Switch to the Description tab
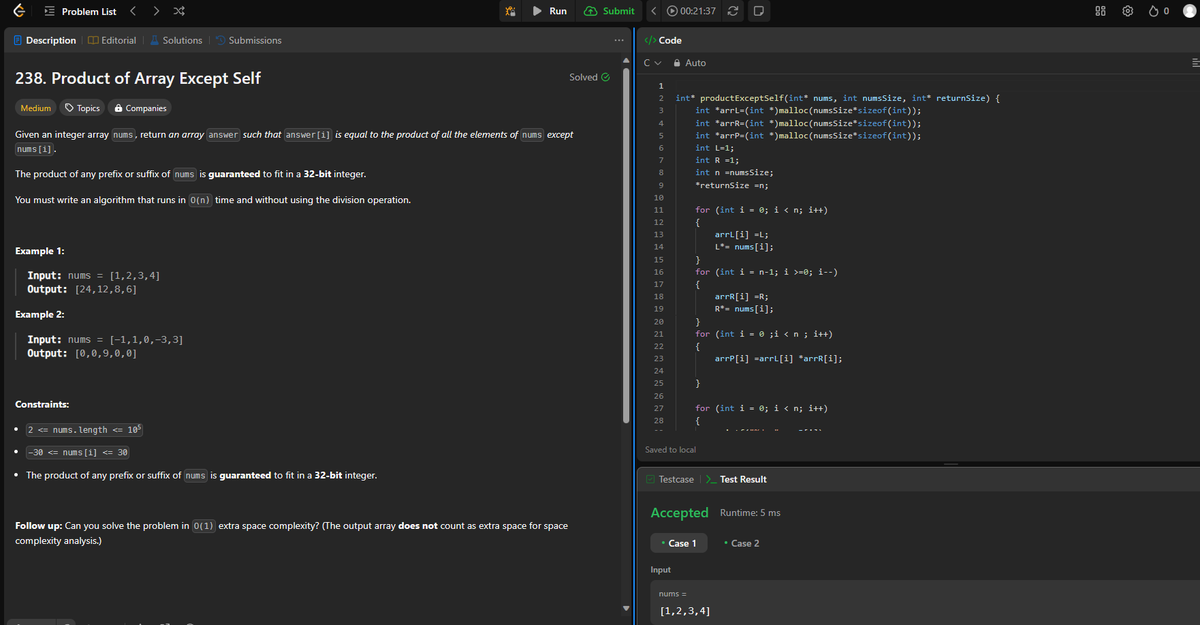1200x625 pixels. click(x=43, y=40)
